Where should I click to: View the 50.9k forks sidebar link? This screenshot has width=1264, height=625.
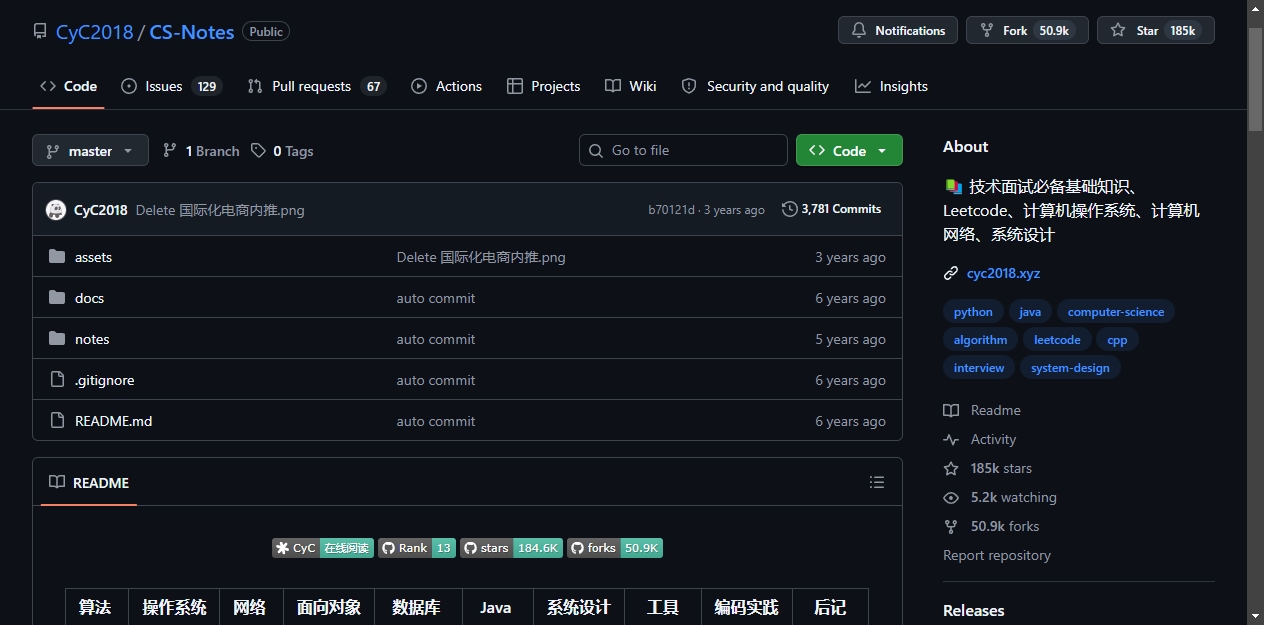pyautogui.click(x=992, y=526)
